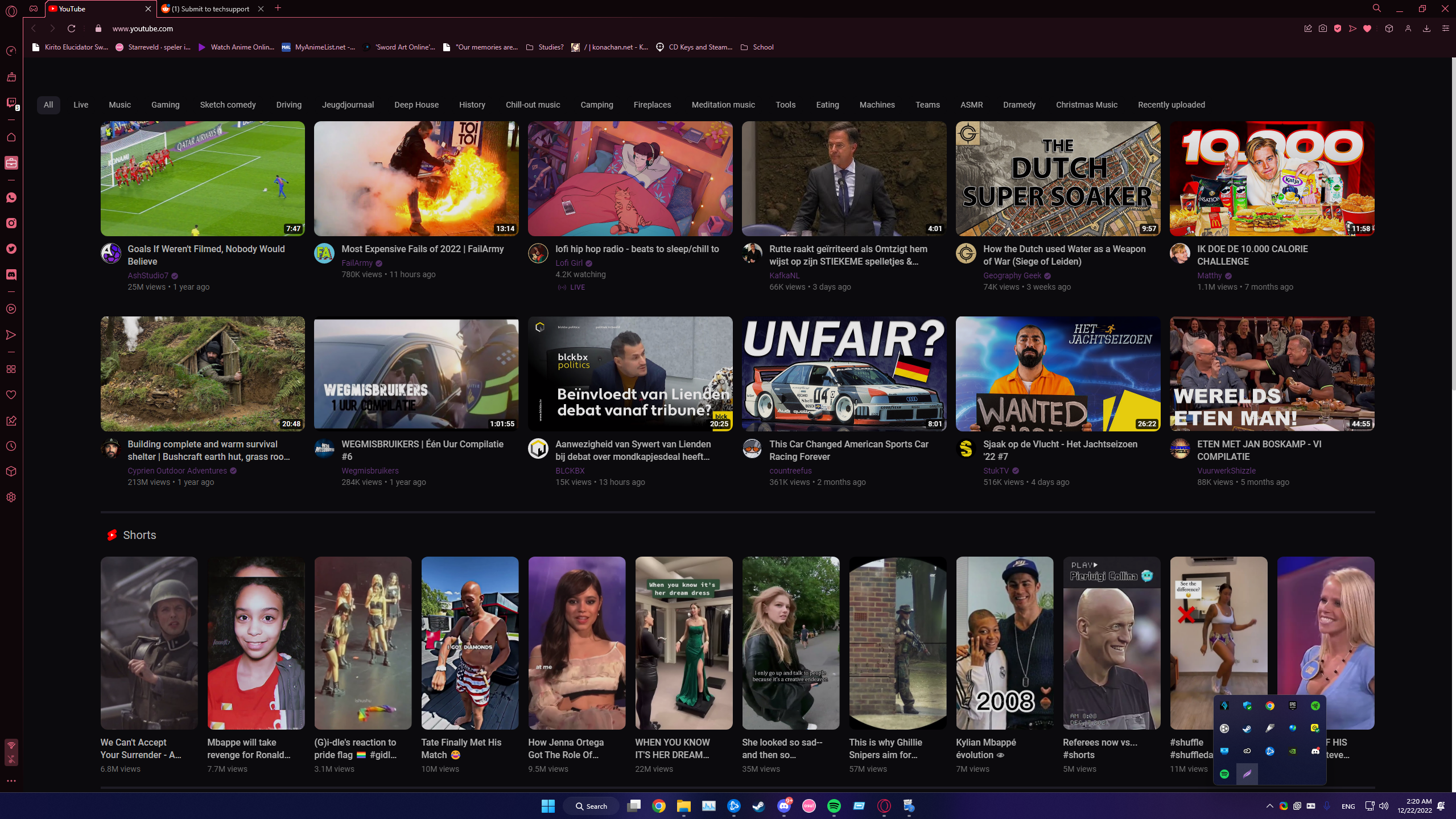Open GX Control from the sidebar
Screen dimensions: 1456x819
[x=11, y=51]
